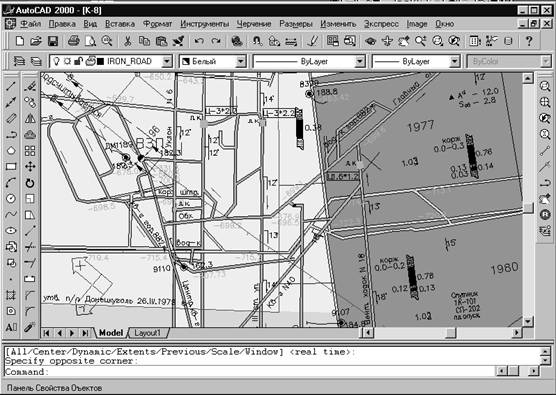Image resolution: width=556 pixels, height=395 pixels.
Task: Select the Move tool icon
Action: click(30, 167)
